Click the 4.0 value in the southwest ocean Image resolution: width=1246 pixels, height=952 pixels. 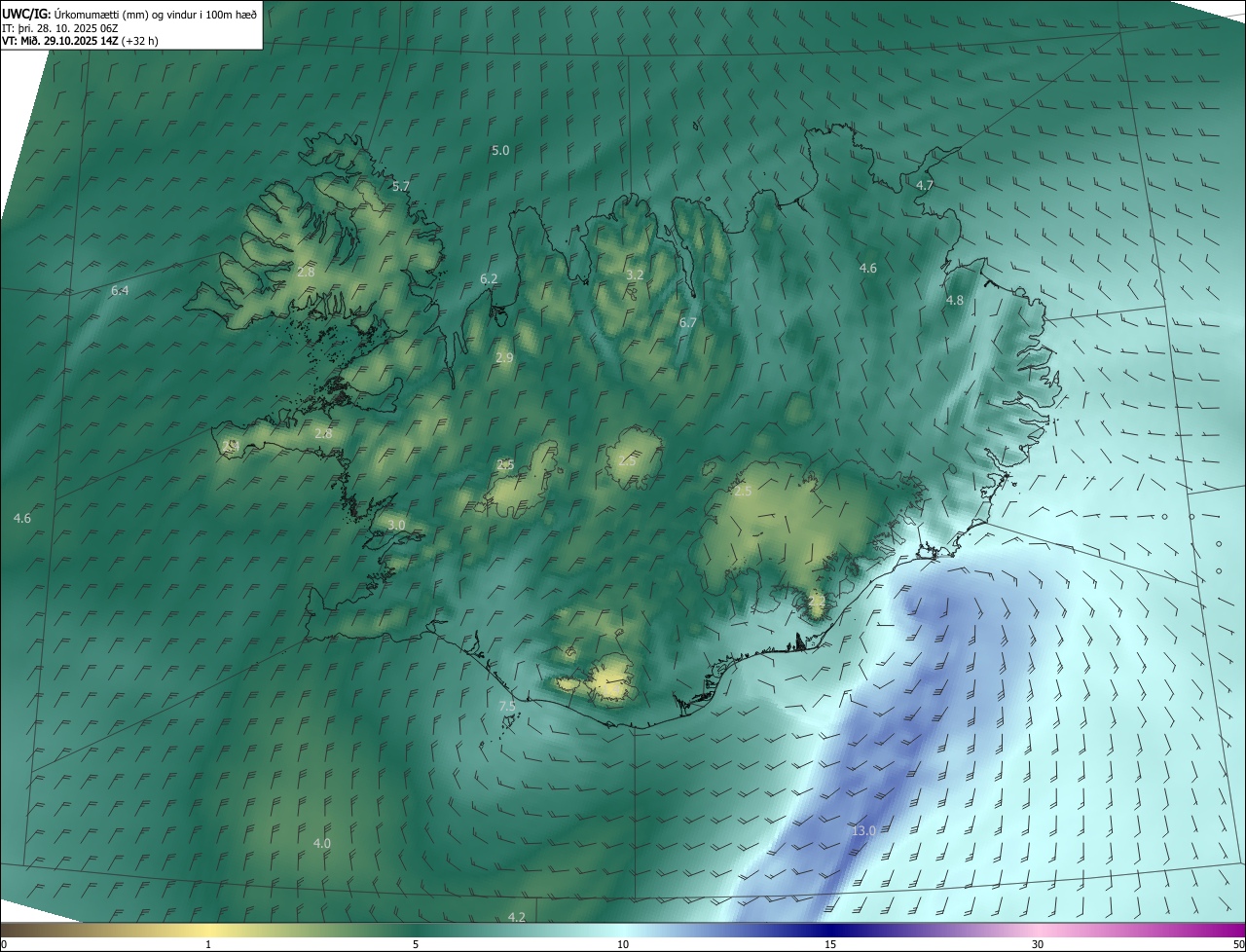[x=322, y=843]
